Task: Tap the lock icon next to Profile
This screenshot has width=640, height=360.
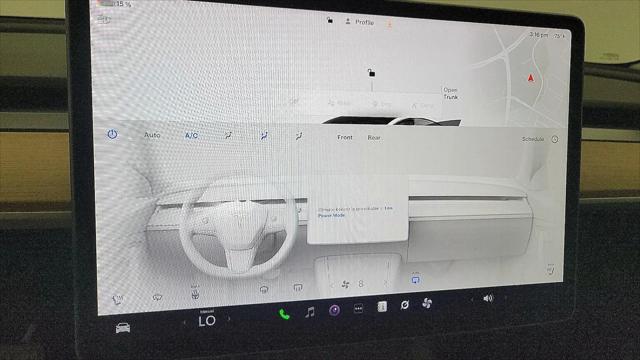Action: (x=330, y=20)
